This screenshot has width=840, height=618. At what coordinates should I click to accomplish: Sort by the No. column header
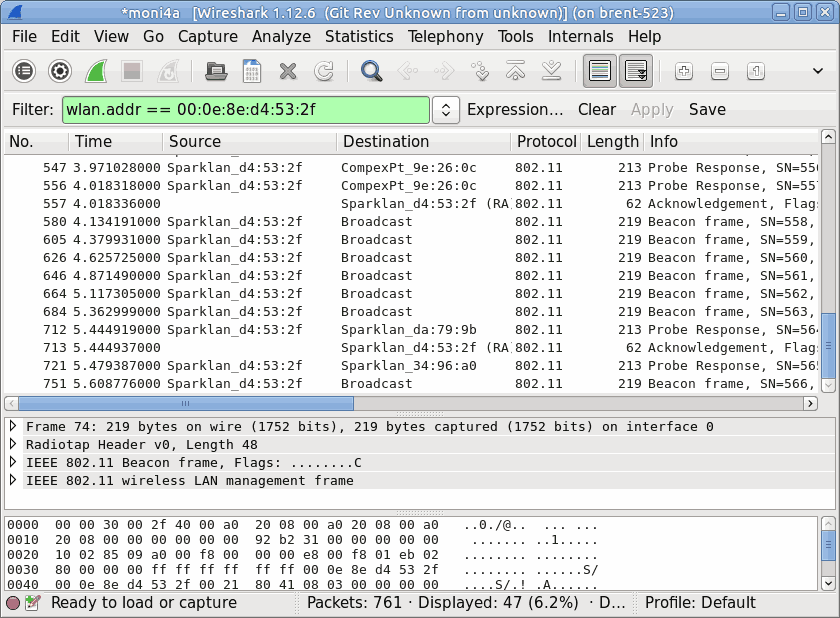point(36,141)
